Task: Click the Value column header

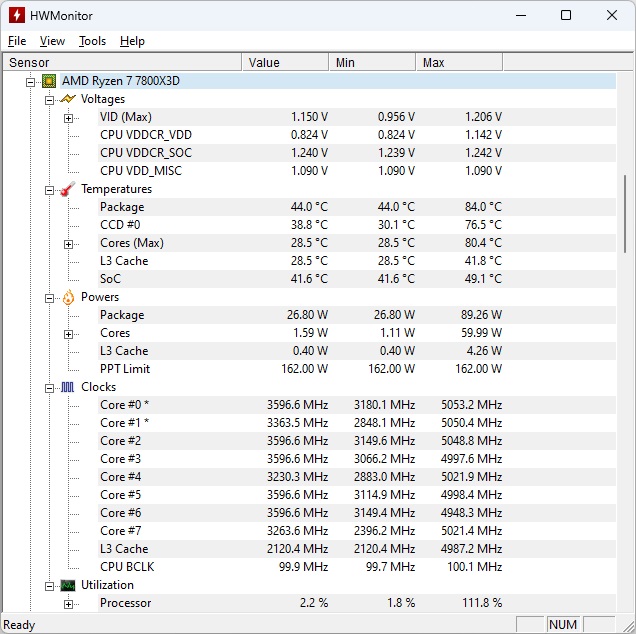Action: (x=286, y=62)
